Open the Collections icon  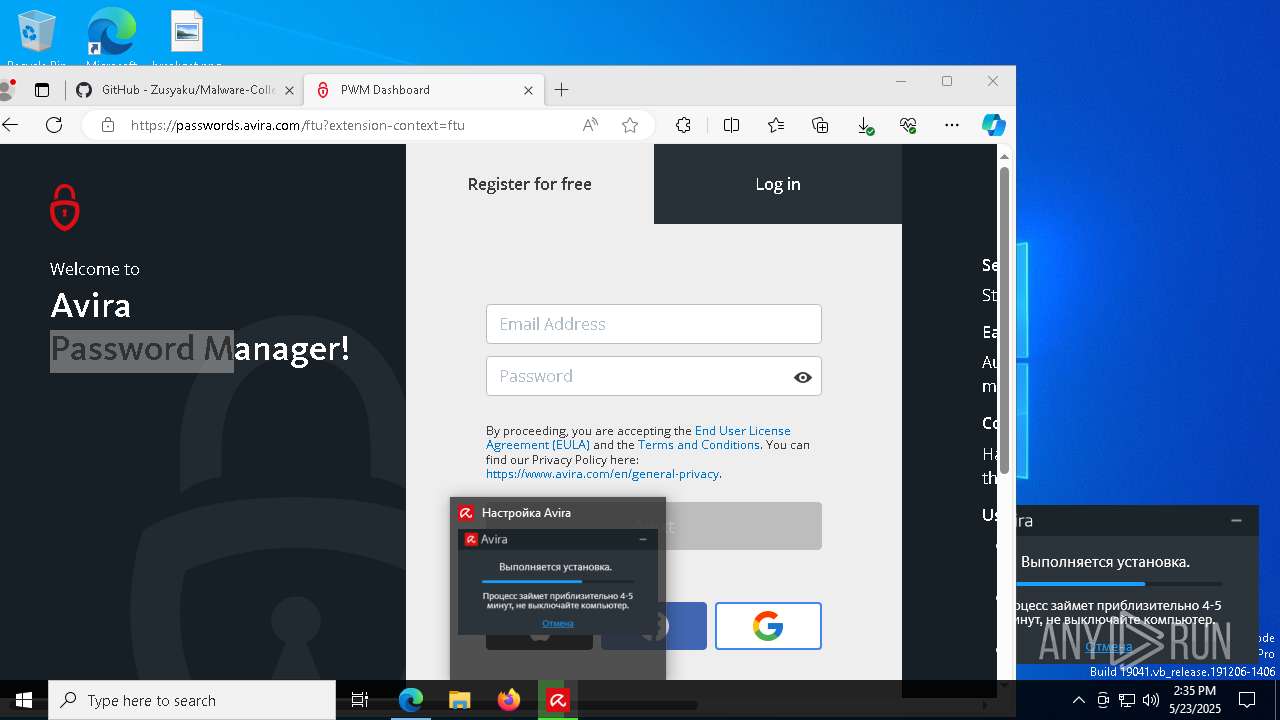(820, 125)
